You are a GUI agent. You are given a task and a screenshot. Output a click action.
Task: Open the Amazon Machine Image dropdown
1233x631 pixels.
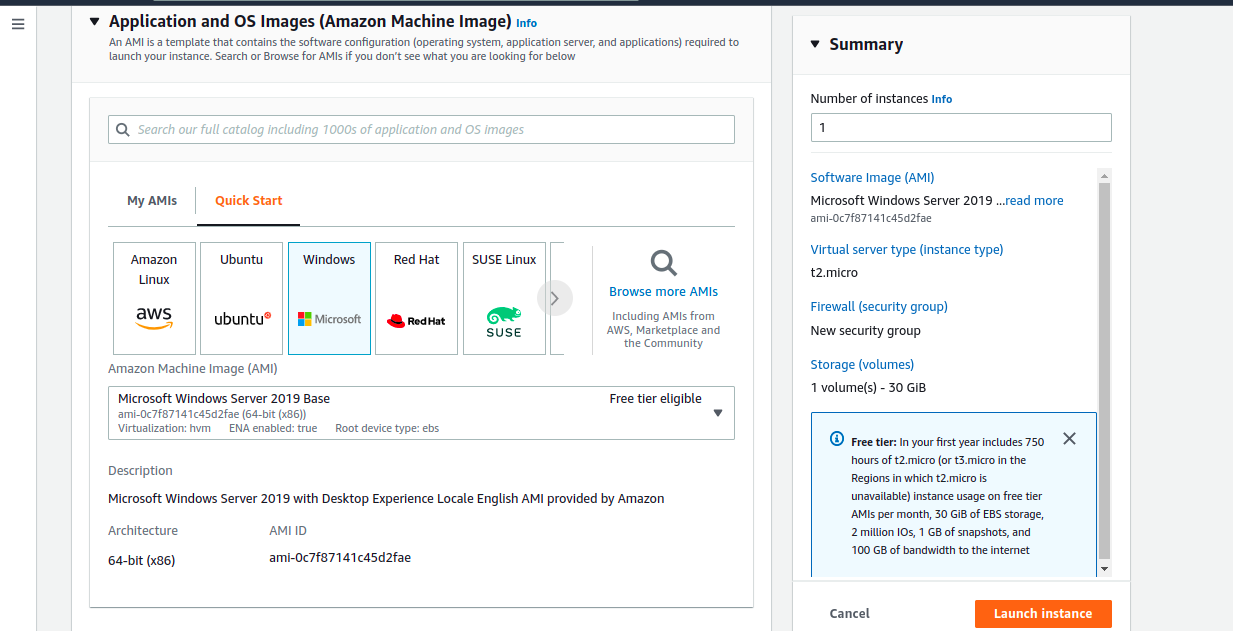click(x=421, y=413)
